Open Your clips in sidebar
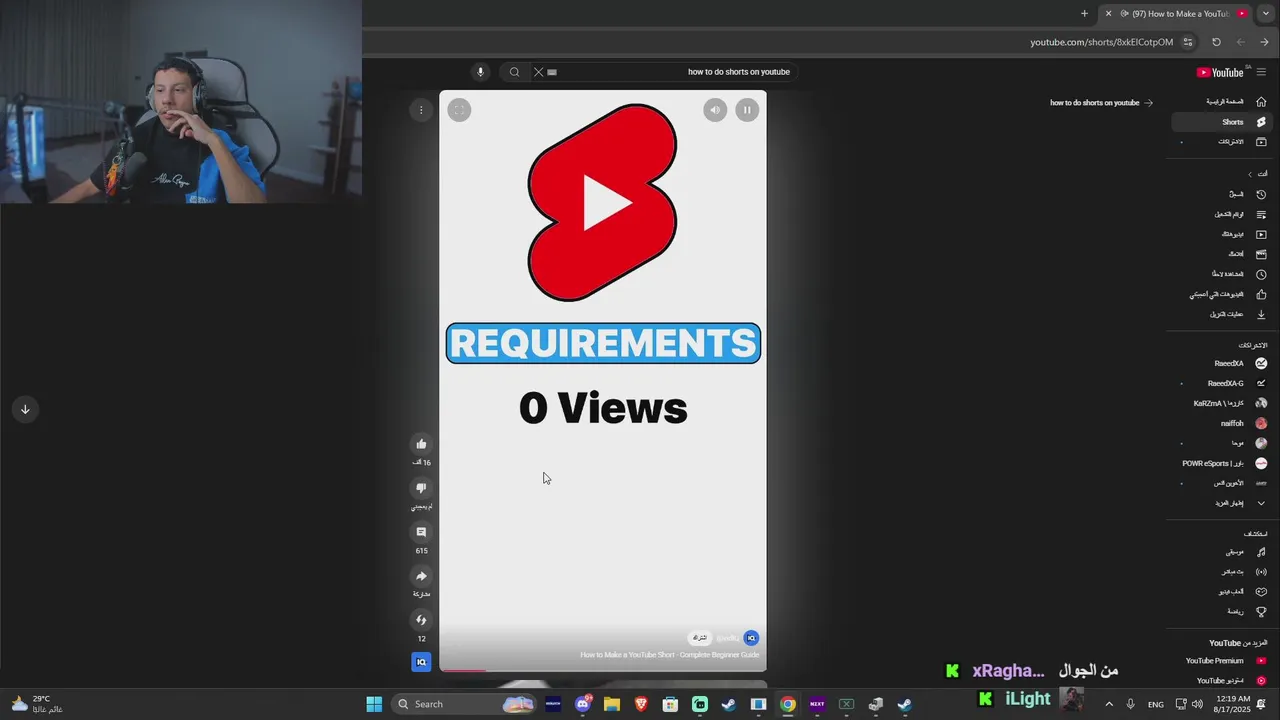Image resolution: width=1280 pixels, height=720 pixels. 1221,254
